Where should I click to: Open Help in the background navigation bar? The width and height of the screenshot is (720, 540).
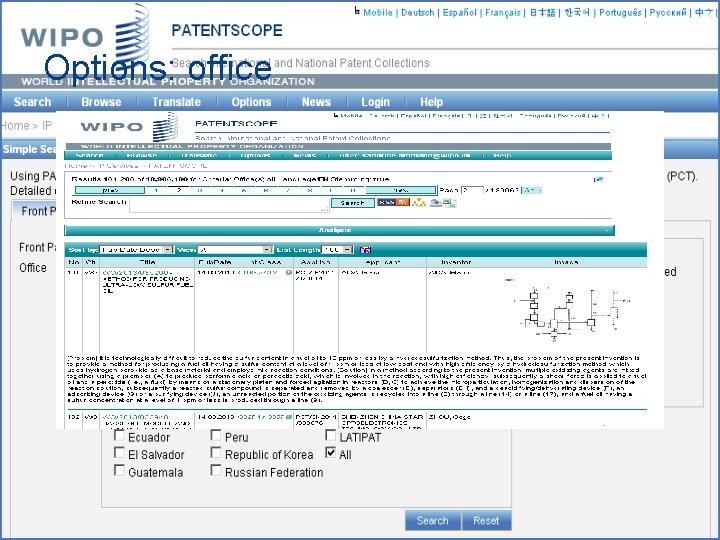pos(431,102)
